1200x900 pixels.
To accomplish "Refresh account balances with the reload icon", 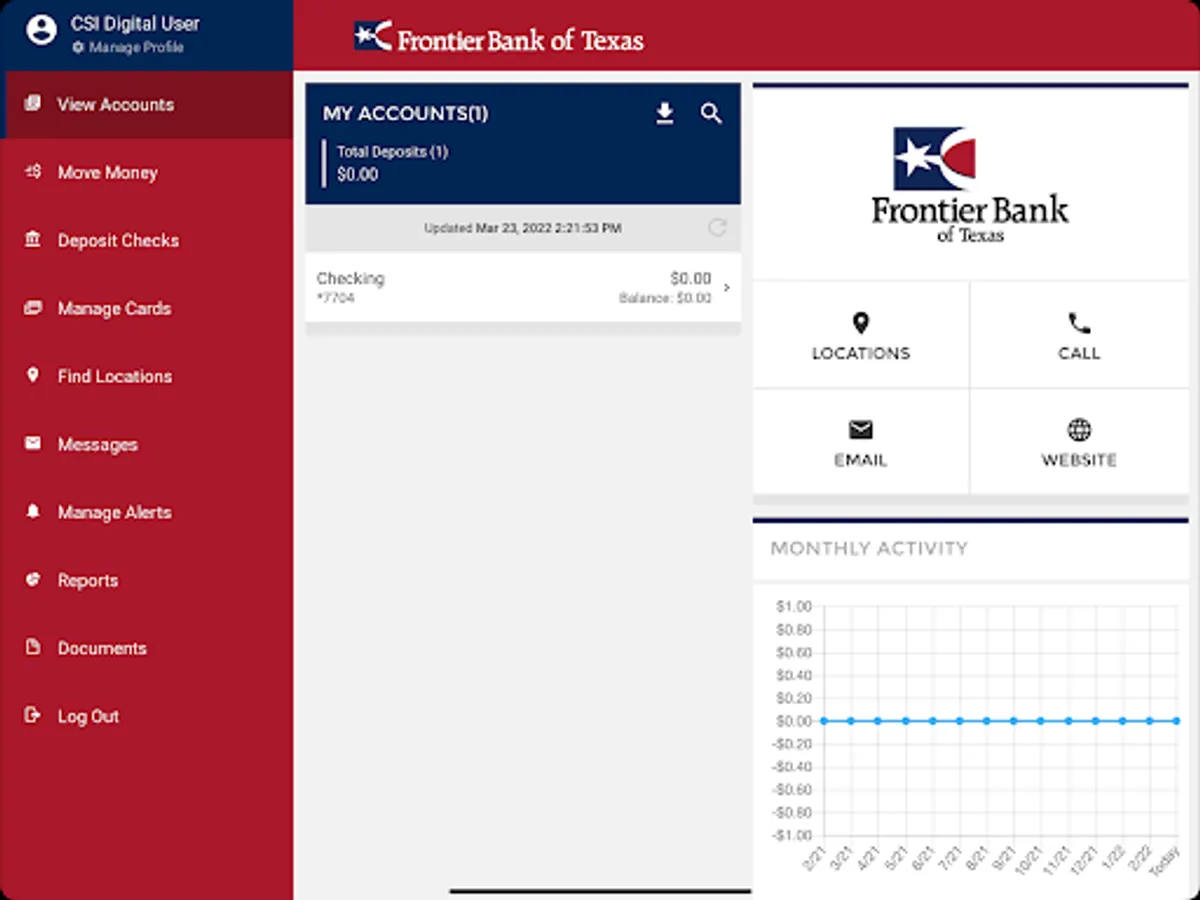I will [716, 228].
